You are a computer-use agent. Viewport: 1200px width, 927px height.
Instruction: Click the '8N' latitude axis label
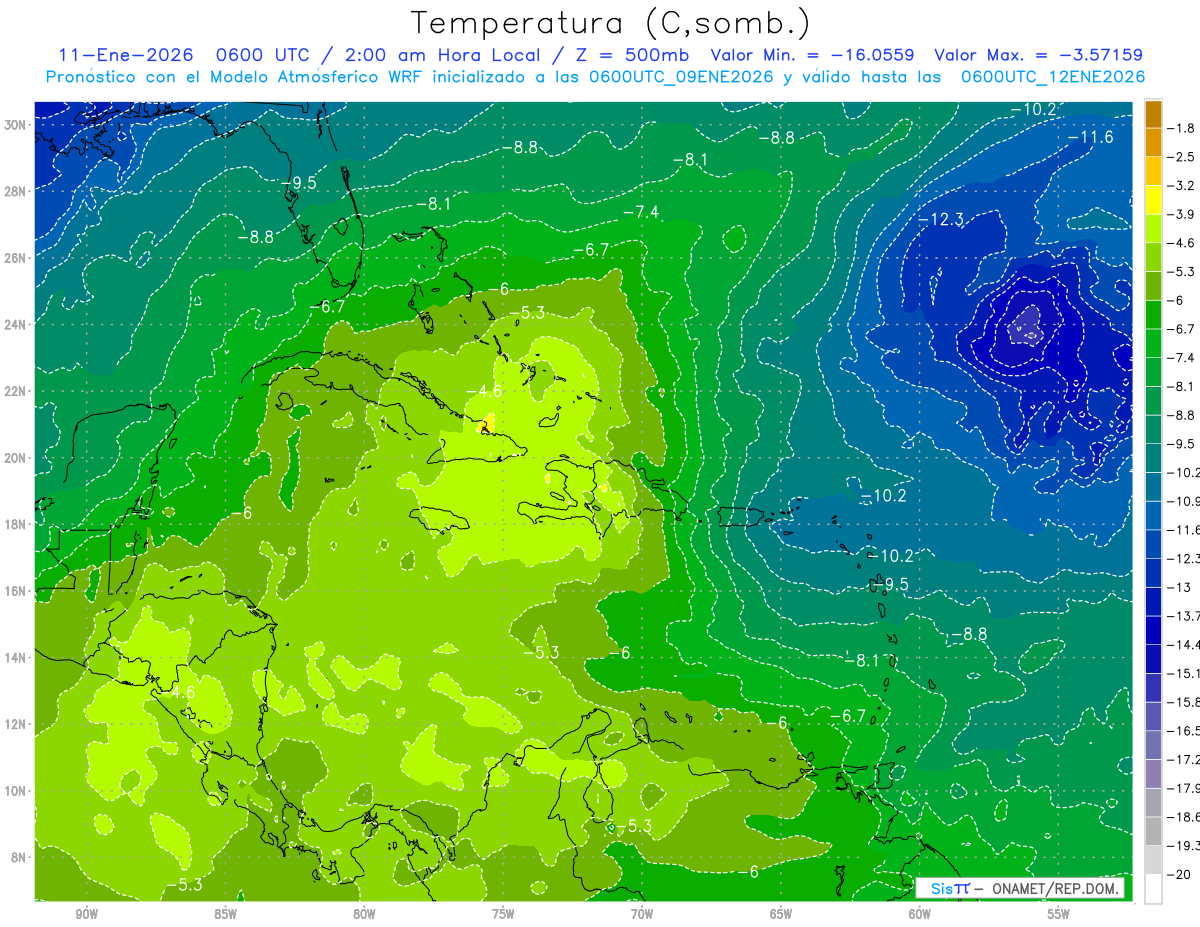click(x=20, y=857)
